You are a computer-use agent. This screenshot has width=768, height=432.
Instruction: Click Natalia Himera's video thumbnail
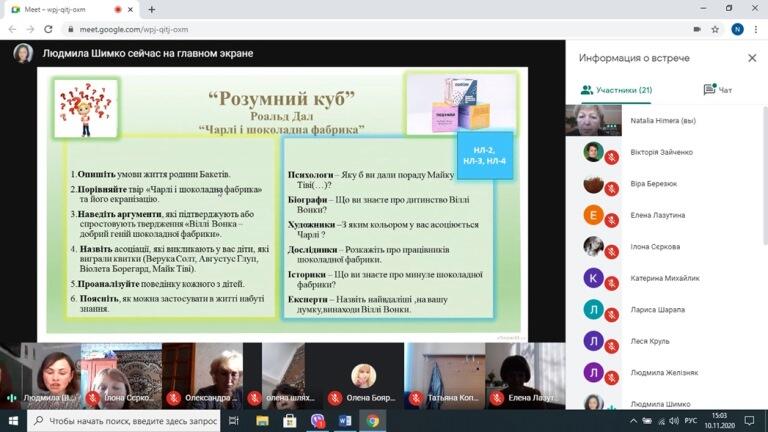coord(594,120)
